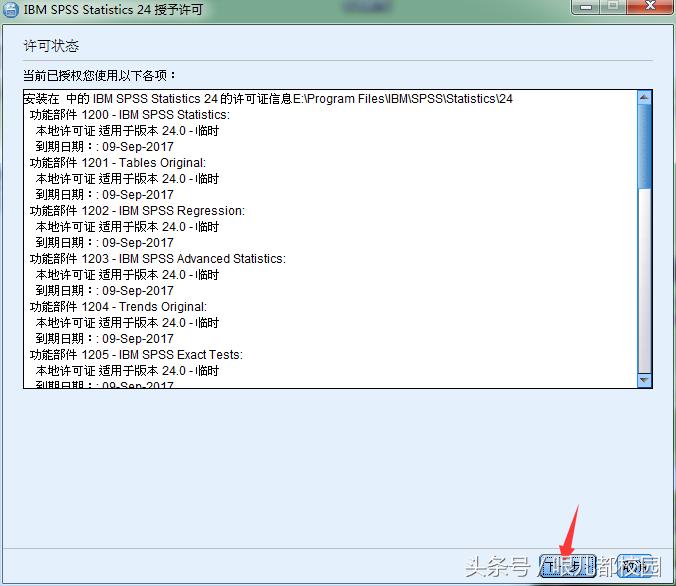The image size is (676, 586).
Task: Click the 当前已授权您使用以下各项 label
Action: [x=100, y=75]
